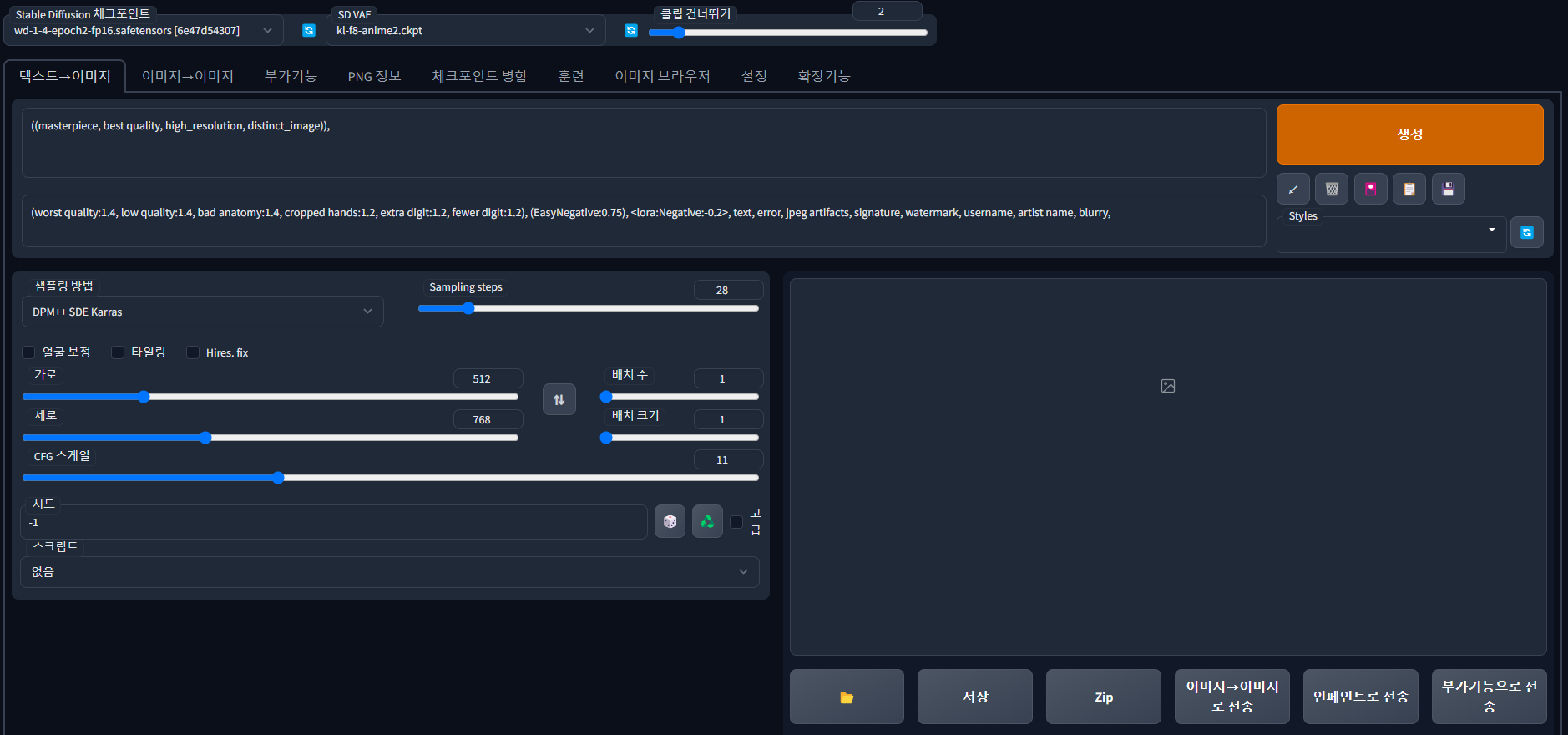
Task: Open the Stable Diffusion checkpoint dropdown
Action: pos(144,30)
